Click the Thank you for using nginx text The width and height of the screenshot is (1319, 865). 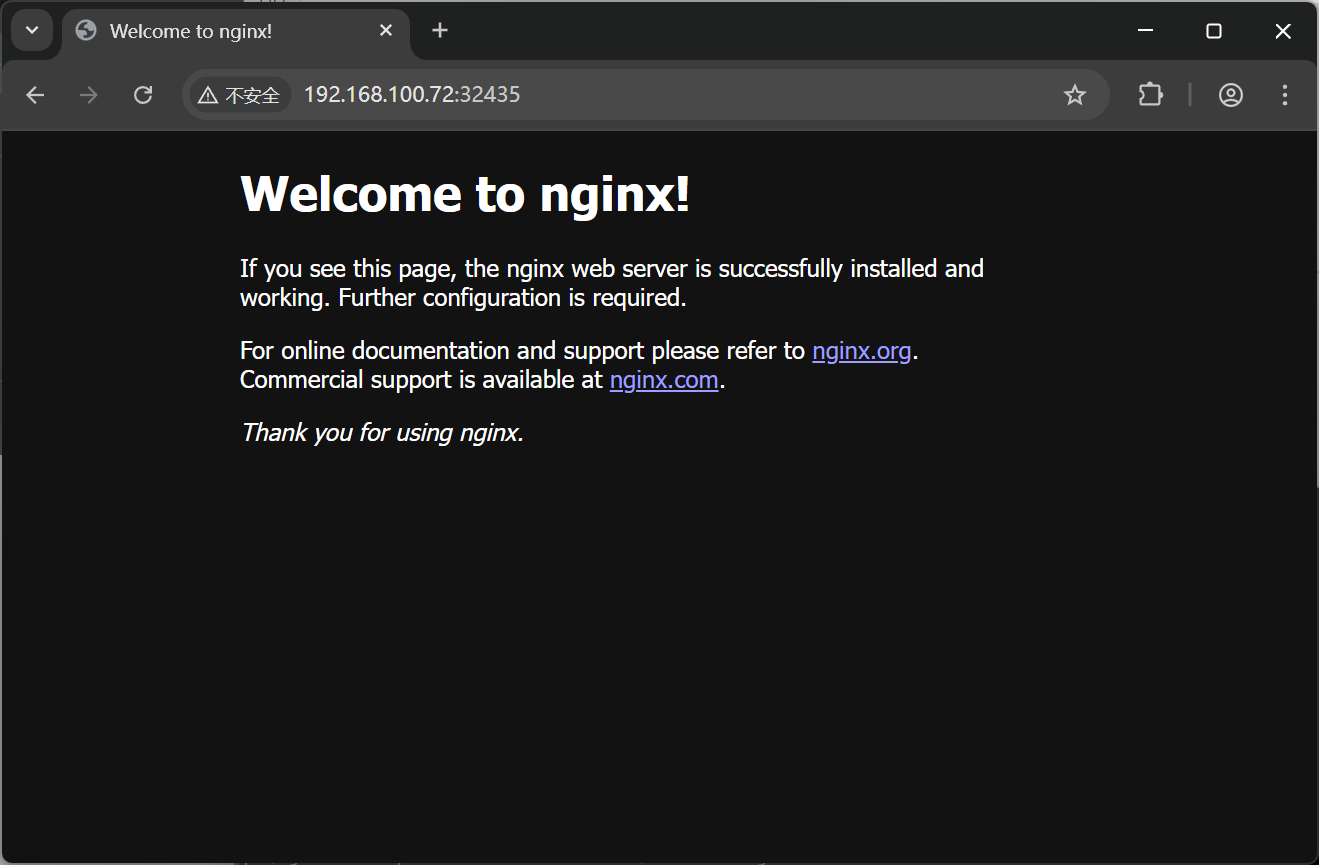[382, 433]
